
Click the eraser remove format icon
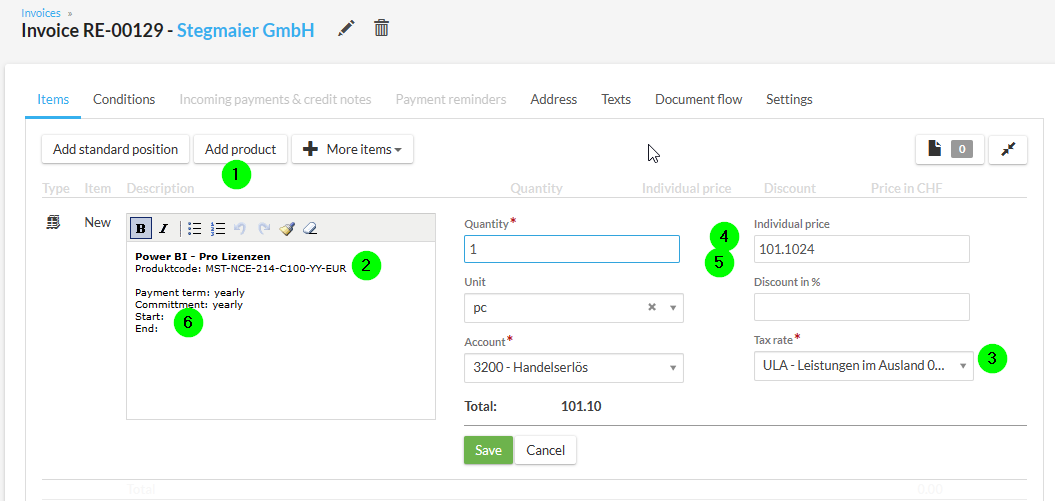click(x=310, y=229)
